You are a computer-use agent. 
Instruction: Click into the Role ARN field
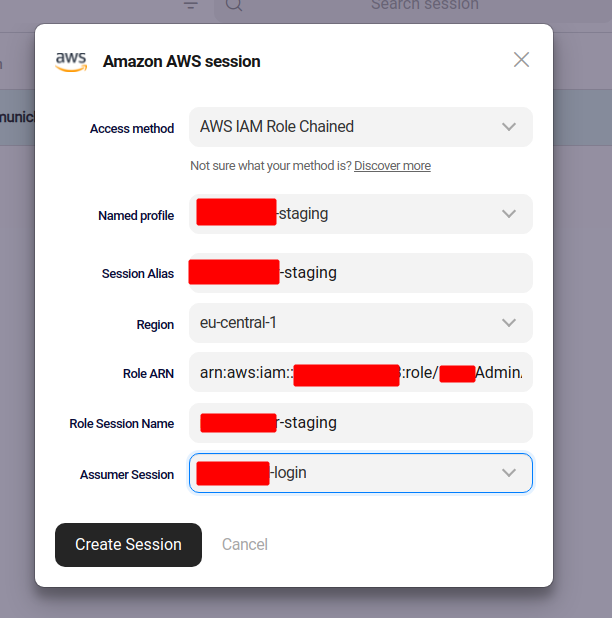(361, 372)
